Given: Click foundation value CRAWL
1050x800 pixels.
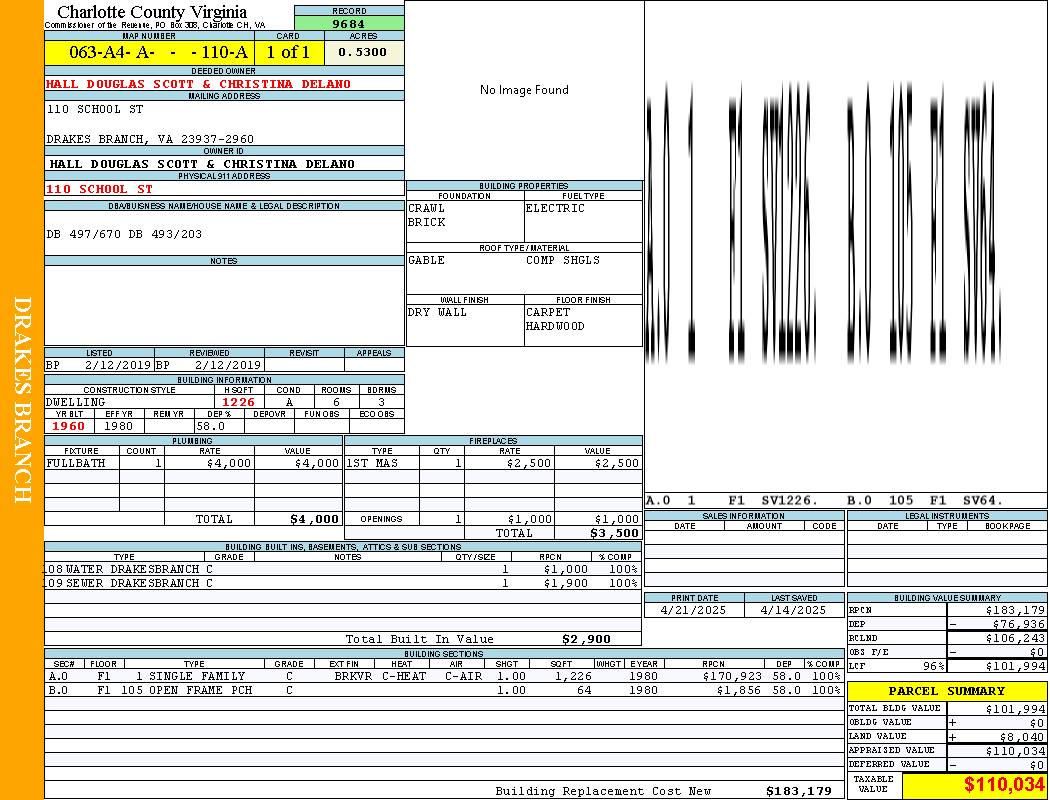Looking at the screenshot, I should pyautogui.click(x=427, y=208).
